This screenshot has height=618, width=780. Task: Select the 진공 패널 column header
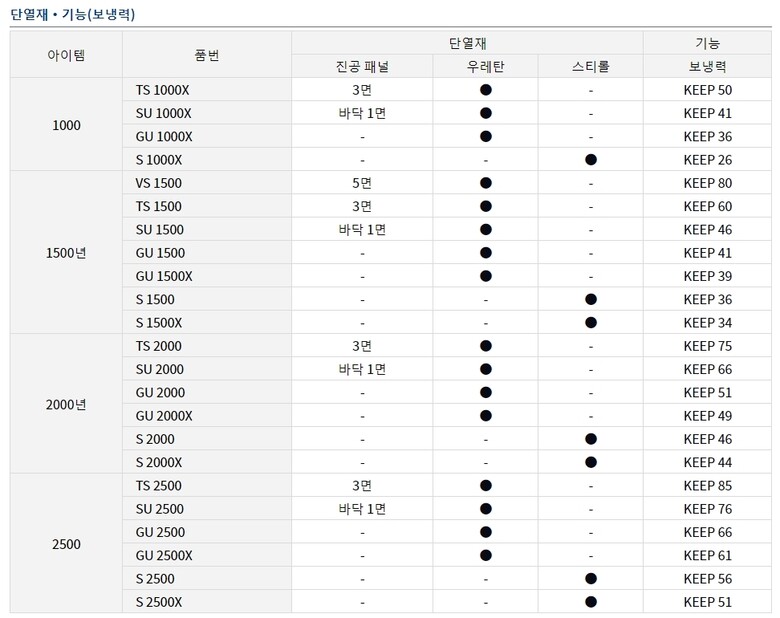coord(362,67)
